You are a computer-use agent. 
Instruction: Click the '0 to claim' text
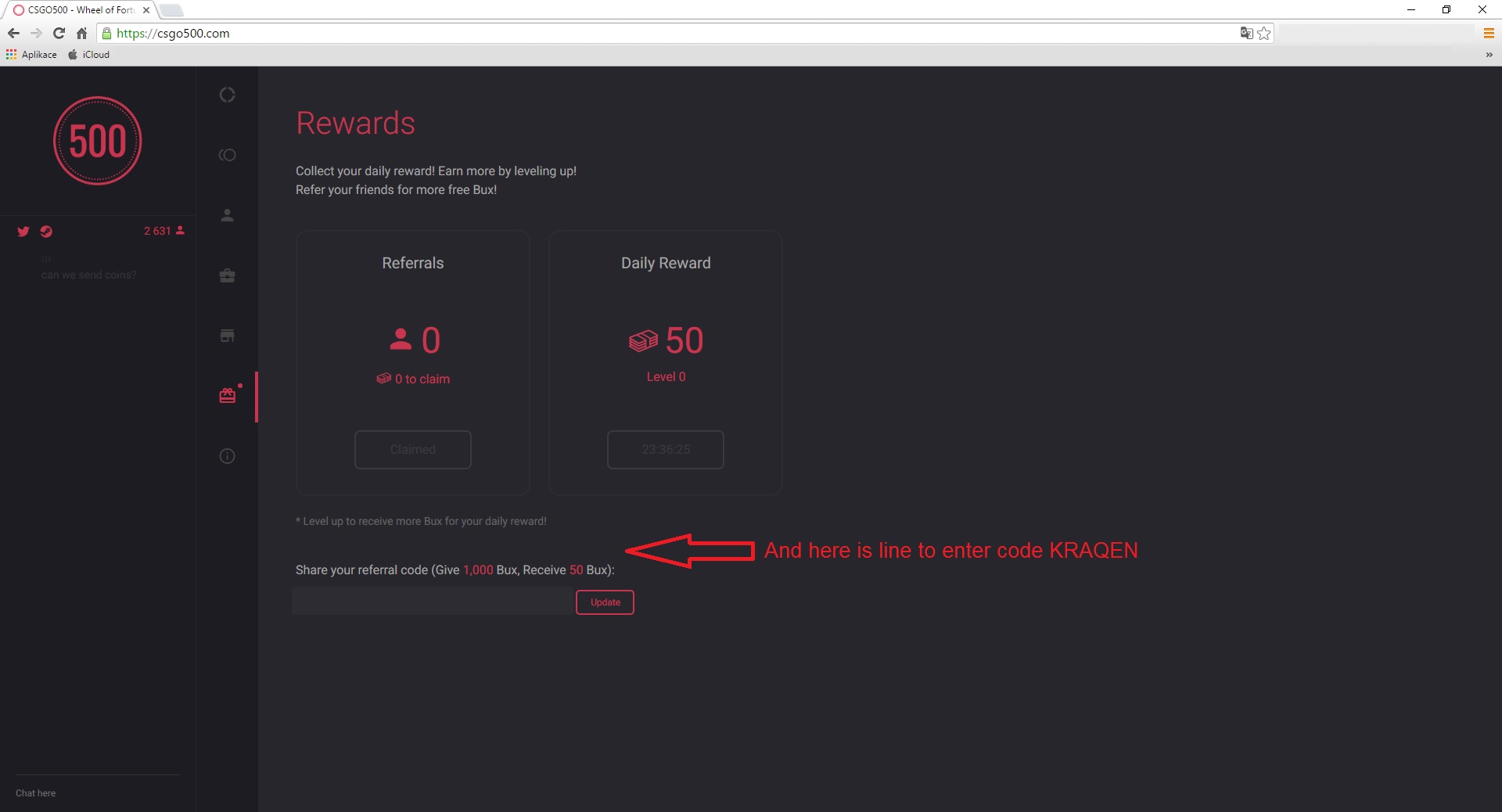point(422,379)
